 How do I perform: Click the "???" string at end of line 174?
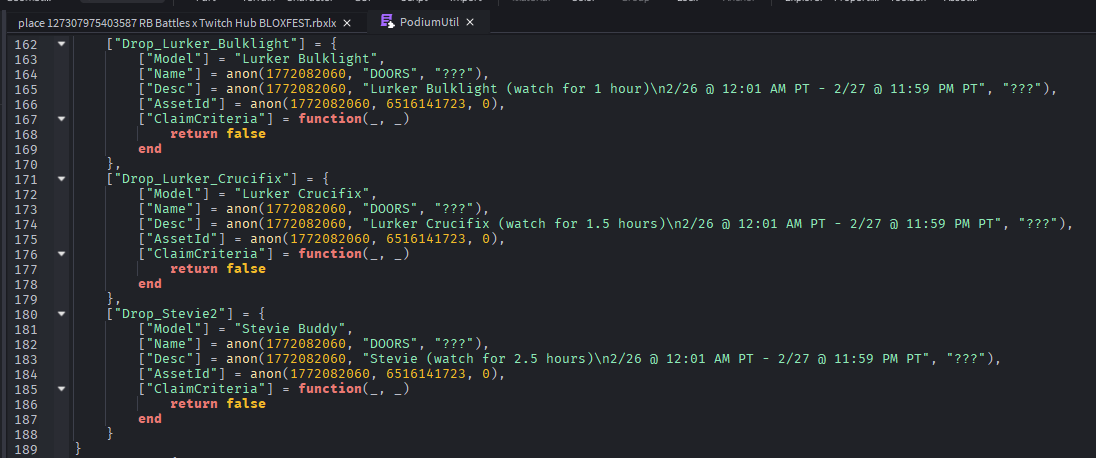(1039, 224)
